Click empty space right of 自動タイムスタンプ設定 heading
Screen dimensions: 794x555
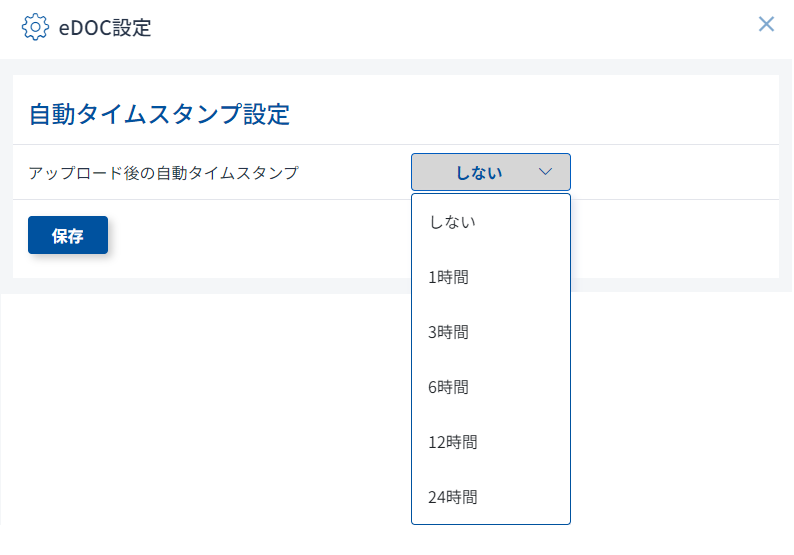530,114
